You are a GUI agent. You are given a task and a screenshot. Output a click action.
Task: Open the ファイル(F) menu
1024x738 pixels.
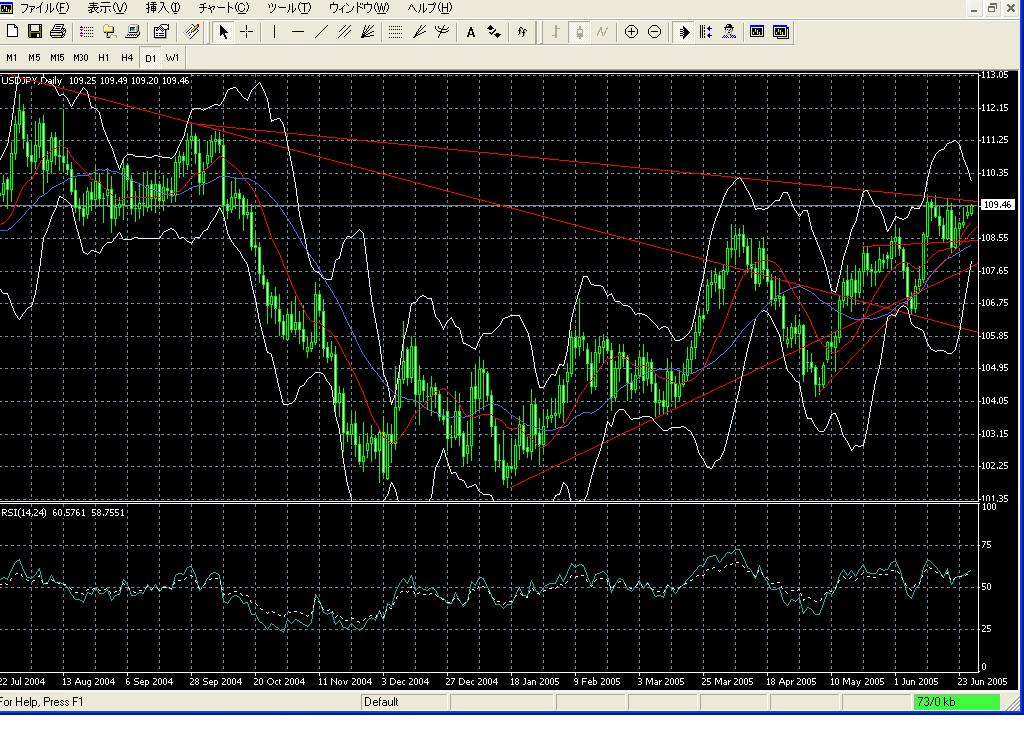click(44, 8)
